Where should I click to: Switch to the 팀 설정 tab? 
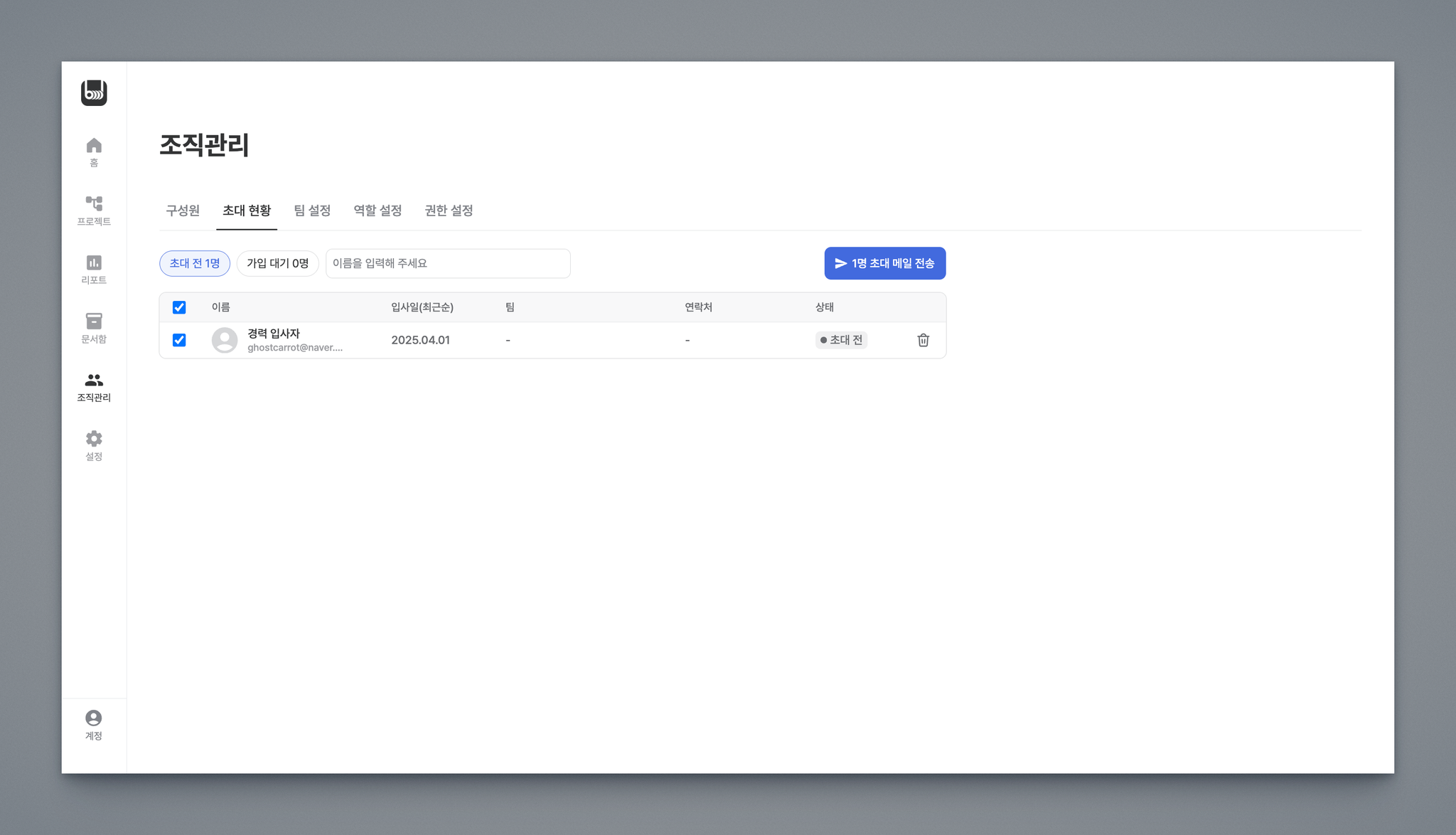pyautogui.click(x=312, y=211)
